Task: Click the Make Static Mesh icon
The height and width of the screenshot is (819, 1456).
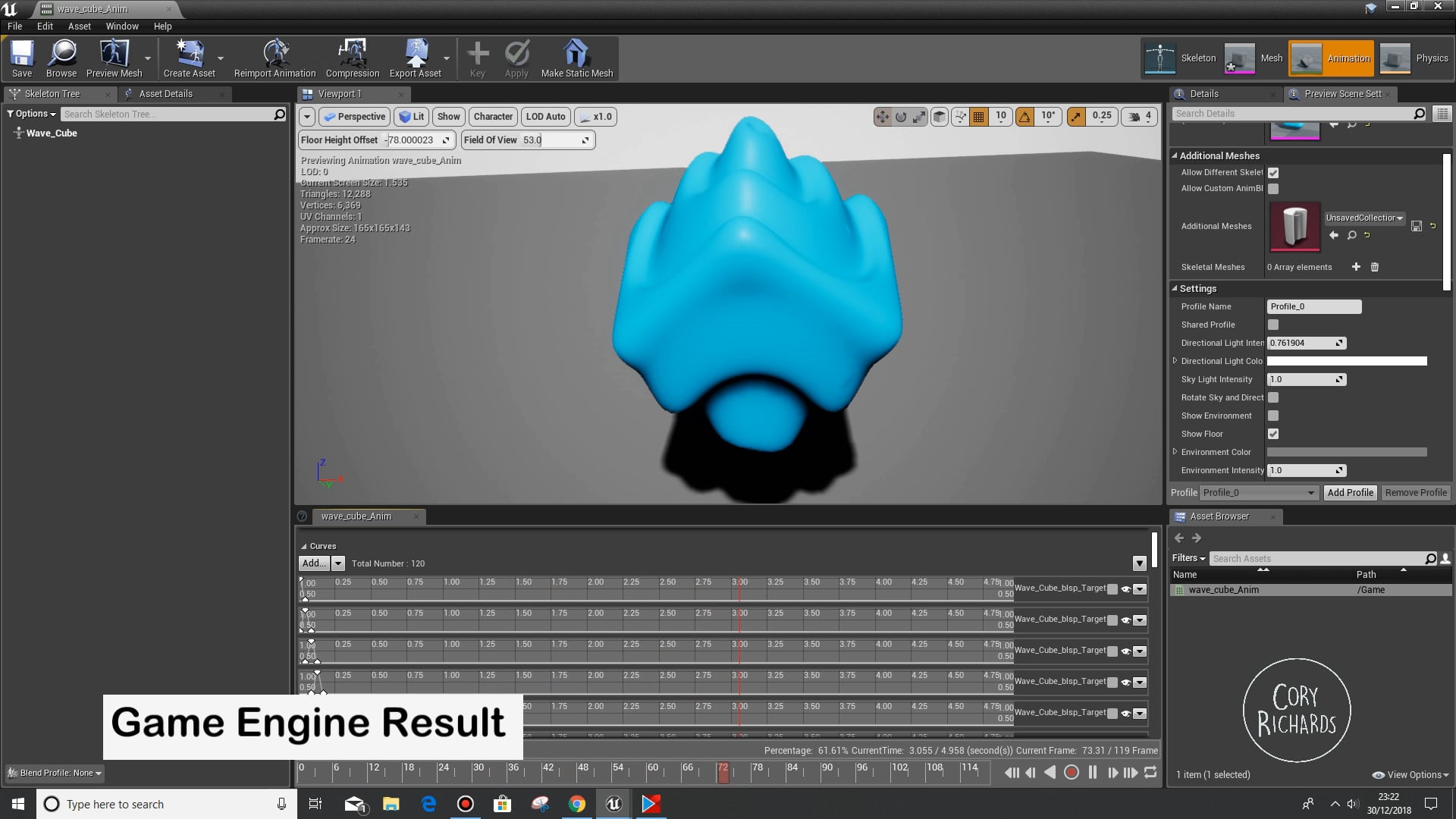Action: (x=576, y=58)
